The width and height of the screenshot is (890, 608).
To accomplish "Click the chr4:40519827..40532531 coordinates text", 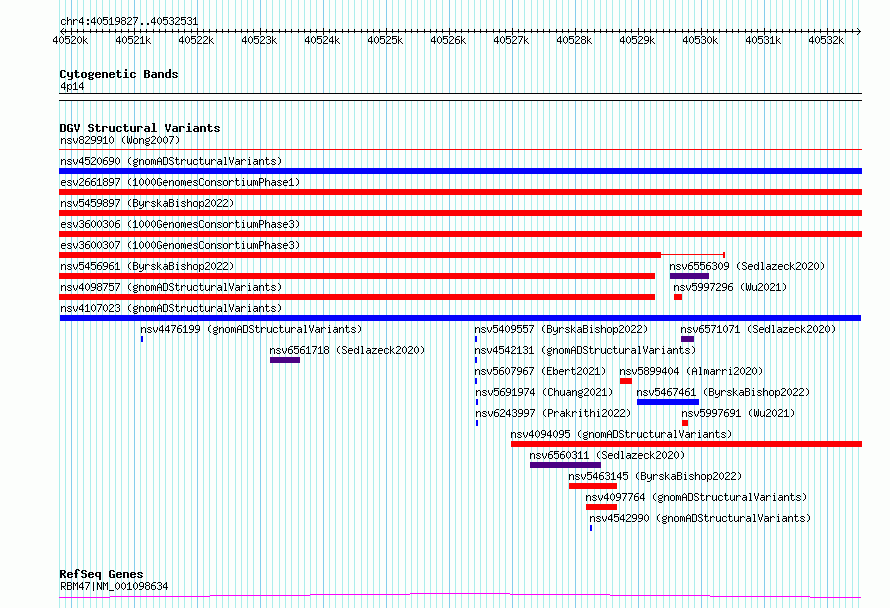I will pos(129,22).
